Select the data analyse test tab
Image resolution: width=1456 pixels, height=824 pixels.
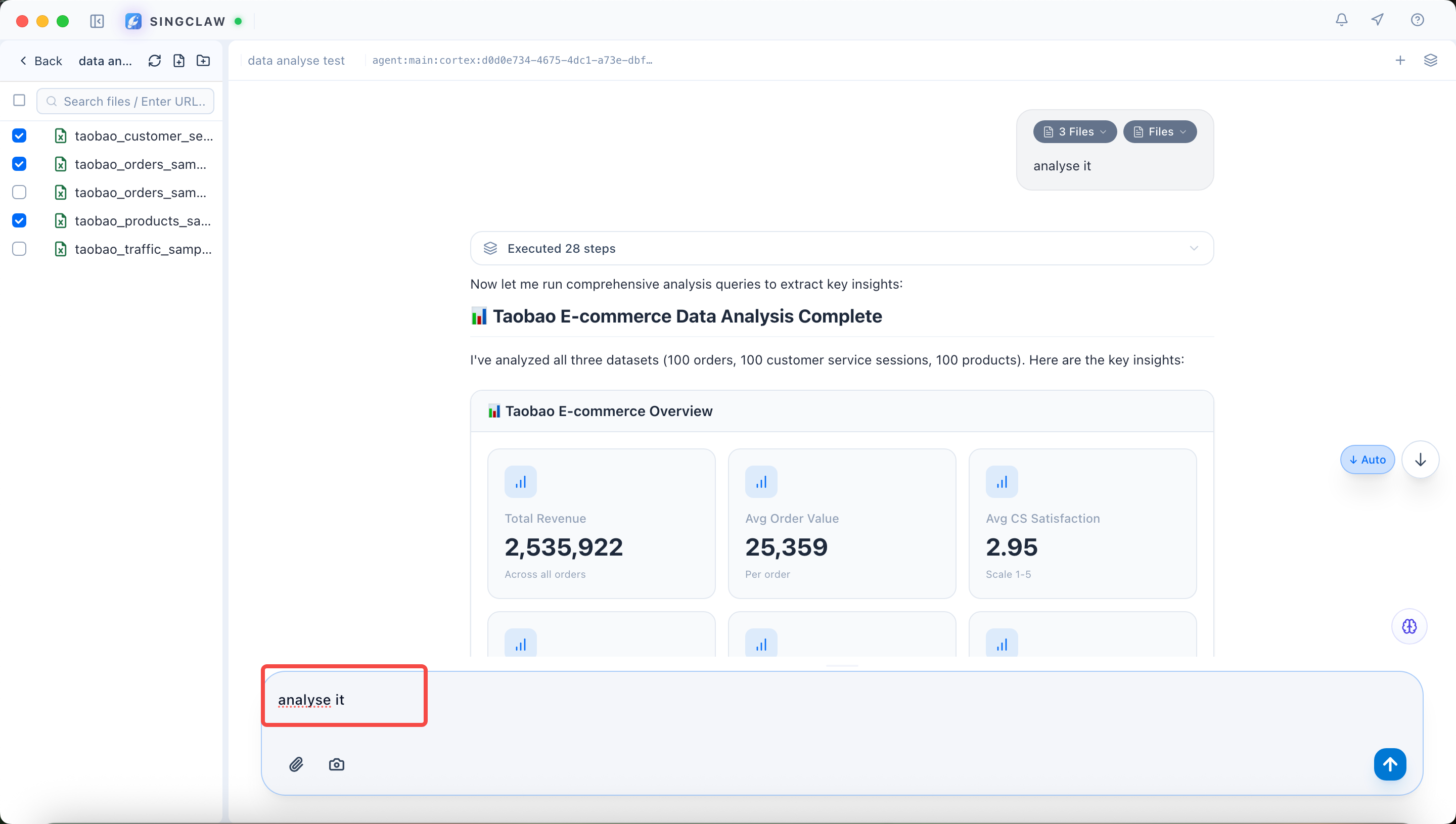point(296,61)
